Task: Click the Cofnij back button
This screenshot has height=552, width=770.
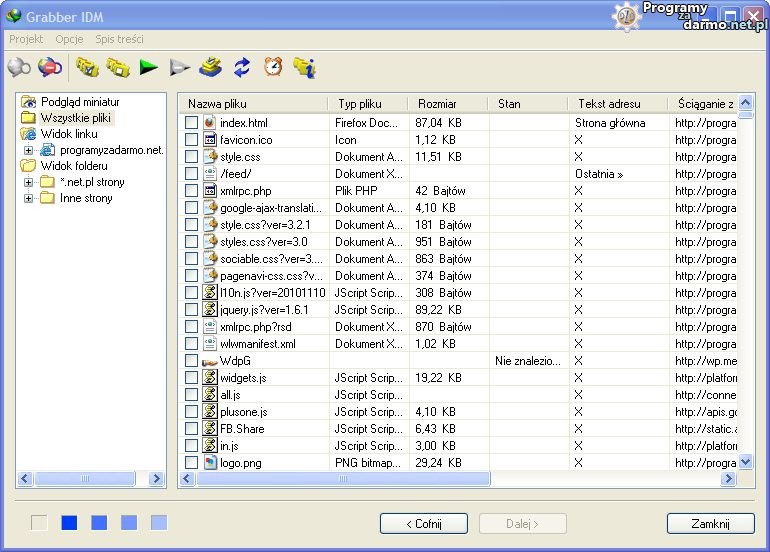Action: point(423,523)
